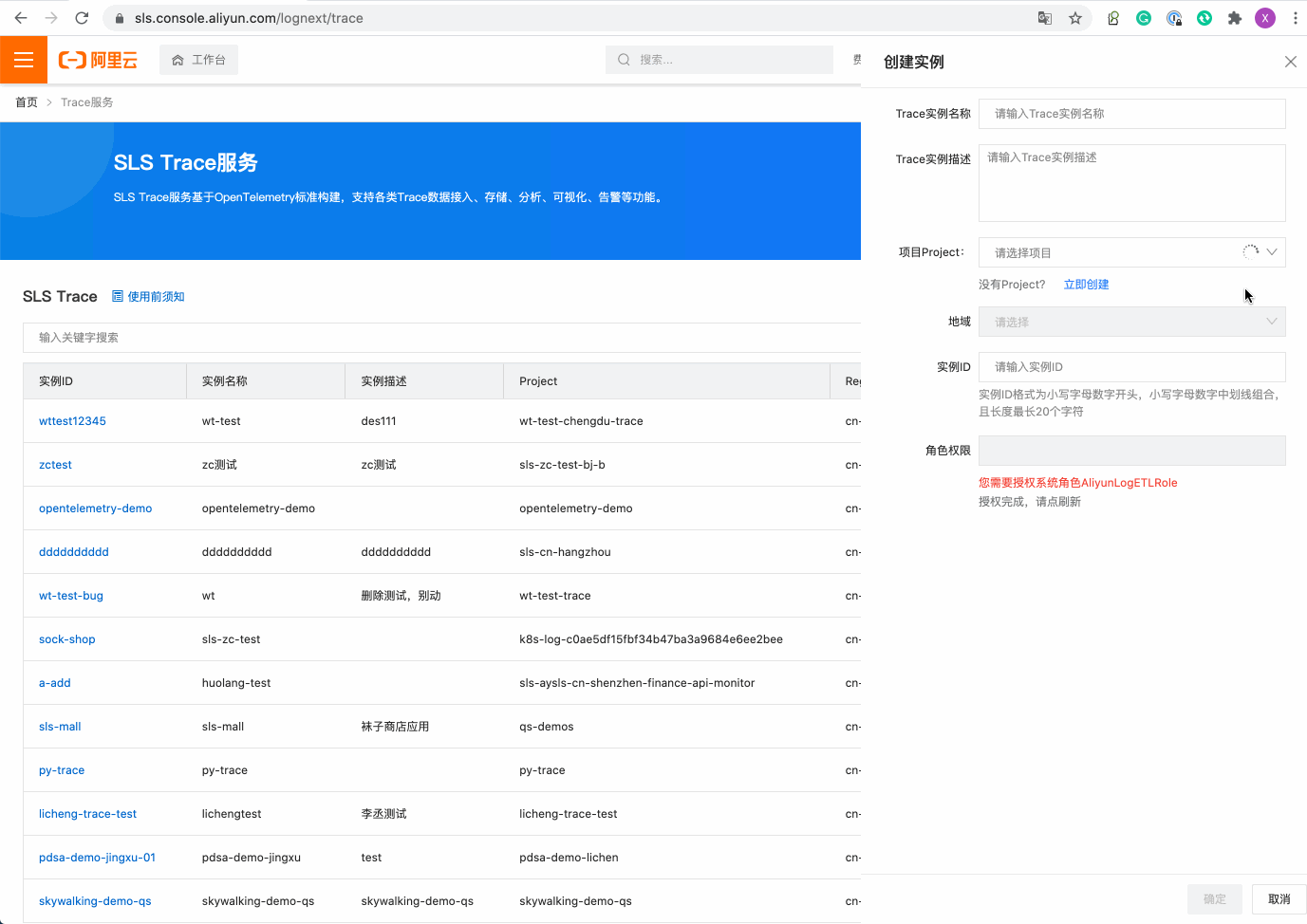The width and height of the screenshot is (1307, 924).
Task: Bookmark page with the star icon
Action: [x=1075, y=18]
